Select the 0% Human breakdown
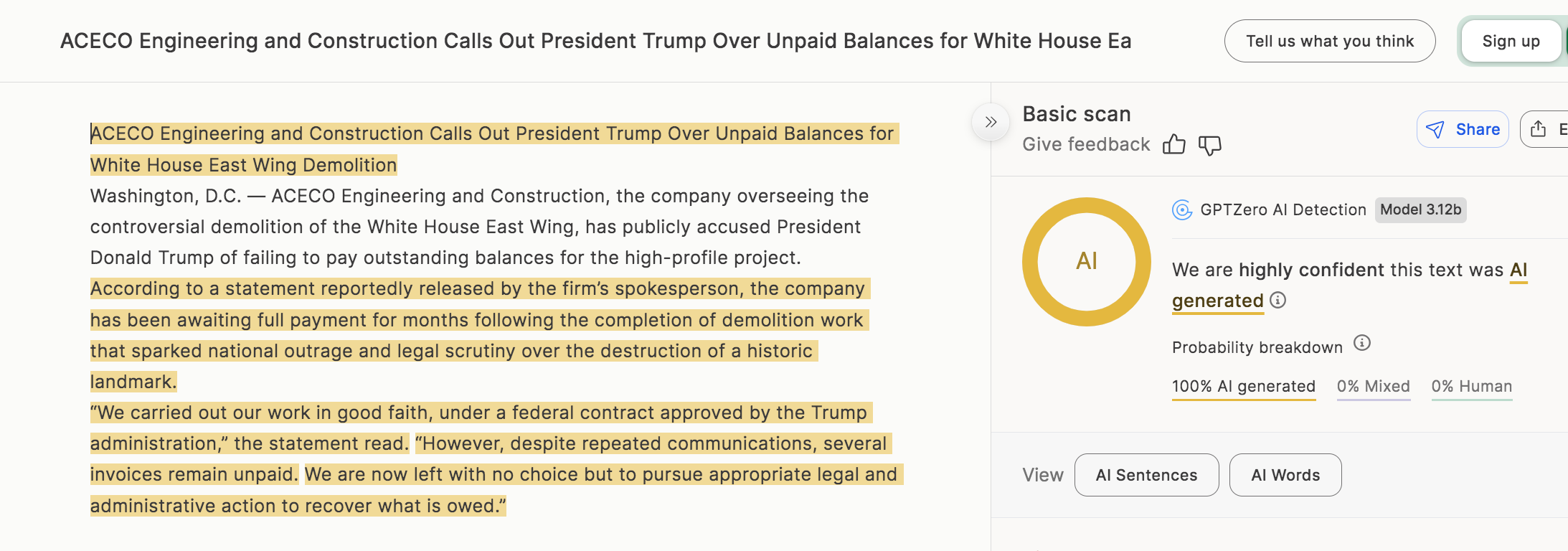Image resolution: width=1568 pixels, height=551 pixels. (x=1471, y=386)
